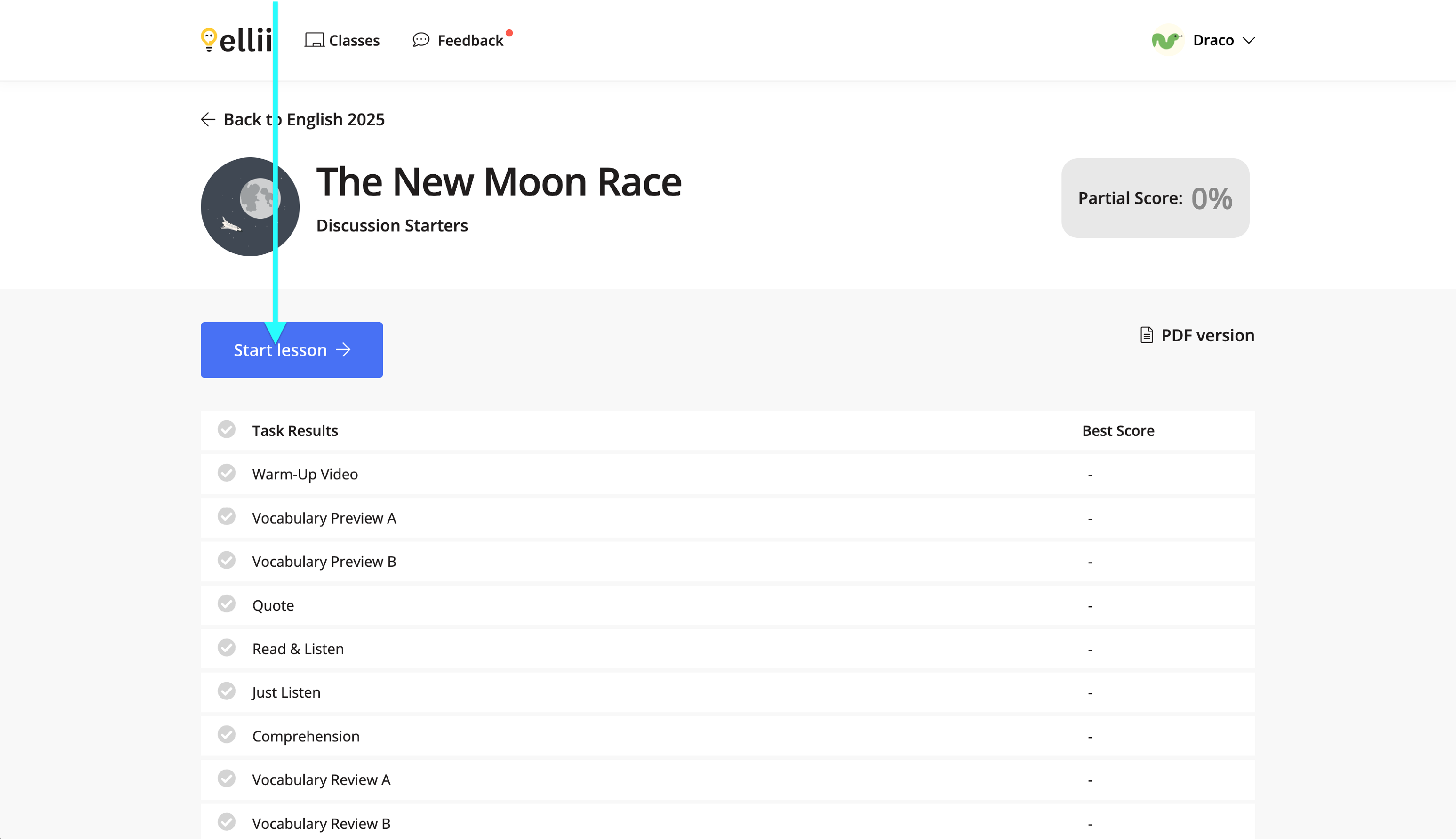Toggle the Warm-Up Video checkmark
Screen dimensions: 1456x839
(227, 474)
